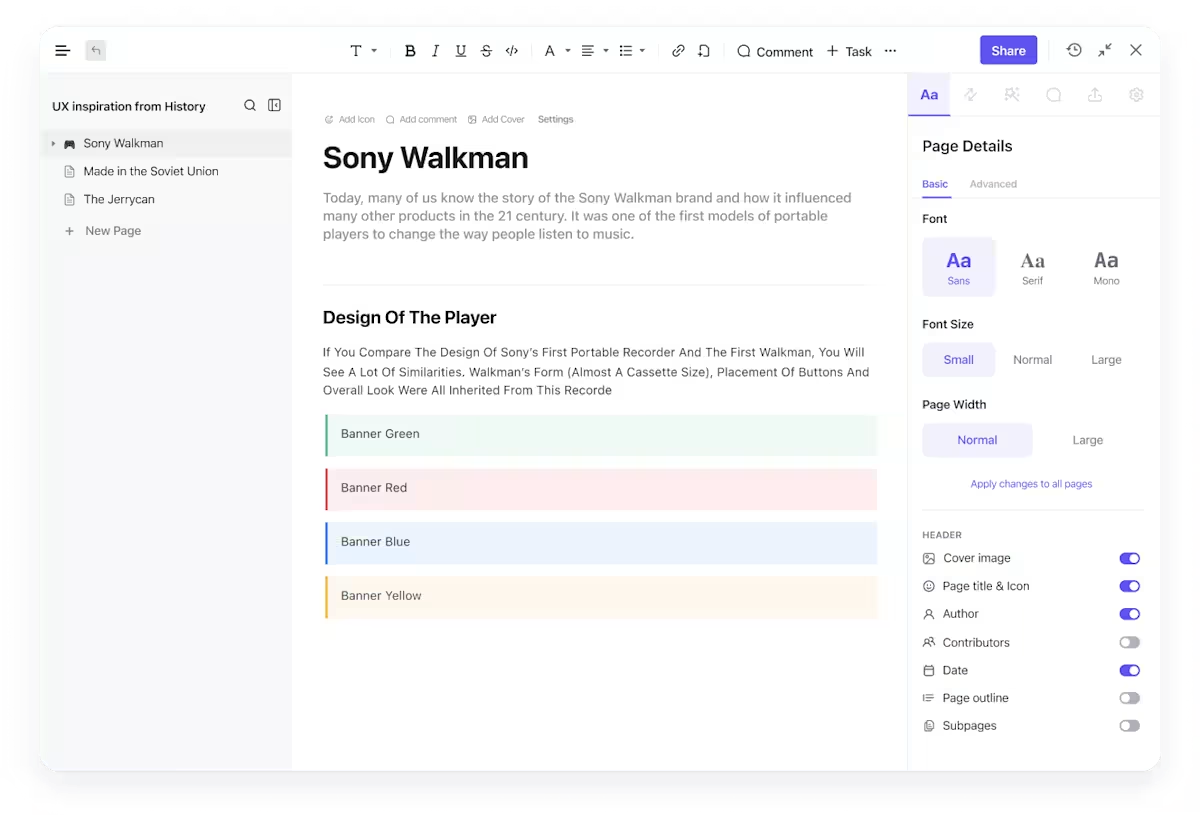Select the Mono font option
The height and width of the screenshot is (822, 1200).
[1106, 267]
